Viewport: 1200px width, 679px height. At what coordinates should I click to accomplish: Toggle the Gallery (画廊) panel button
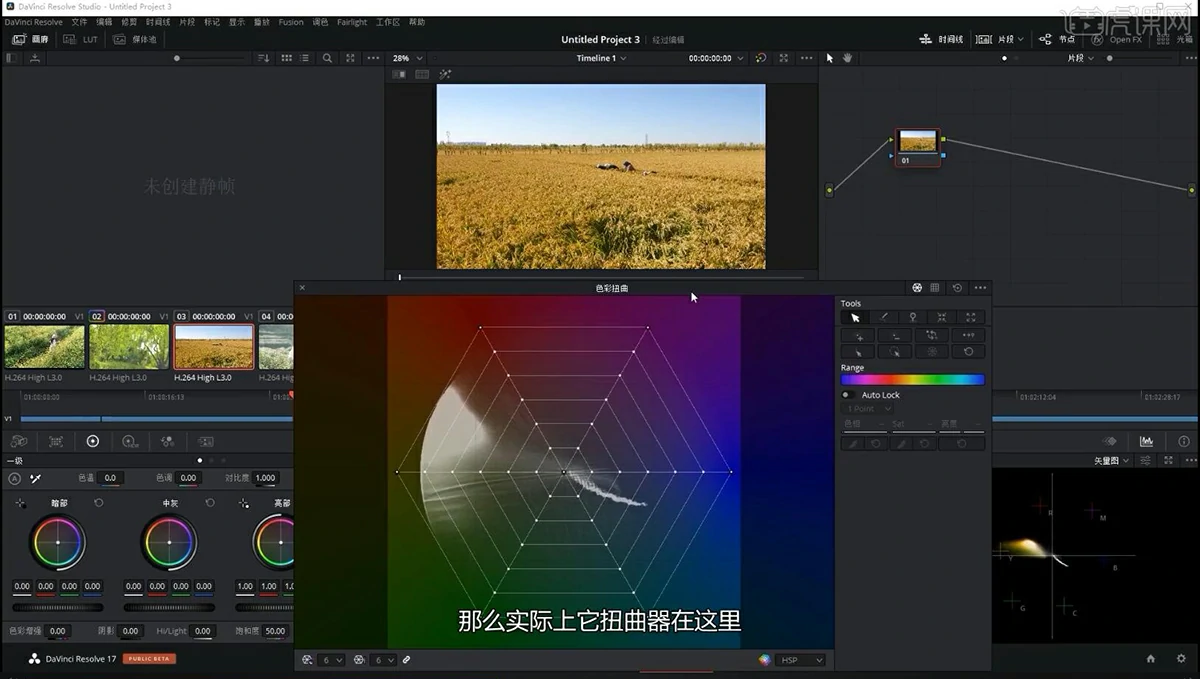29,39
